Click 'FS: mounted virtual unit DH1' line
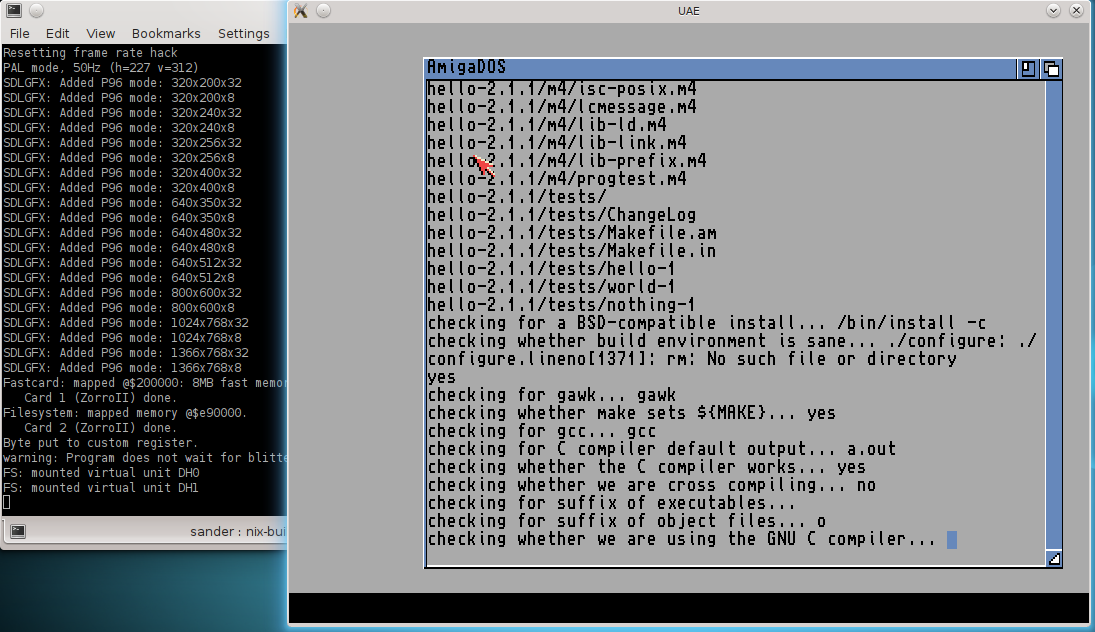 (x=101, y=487)
